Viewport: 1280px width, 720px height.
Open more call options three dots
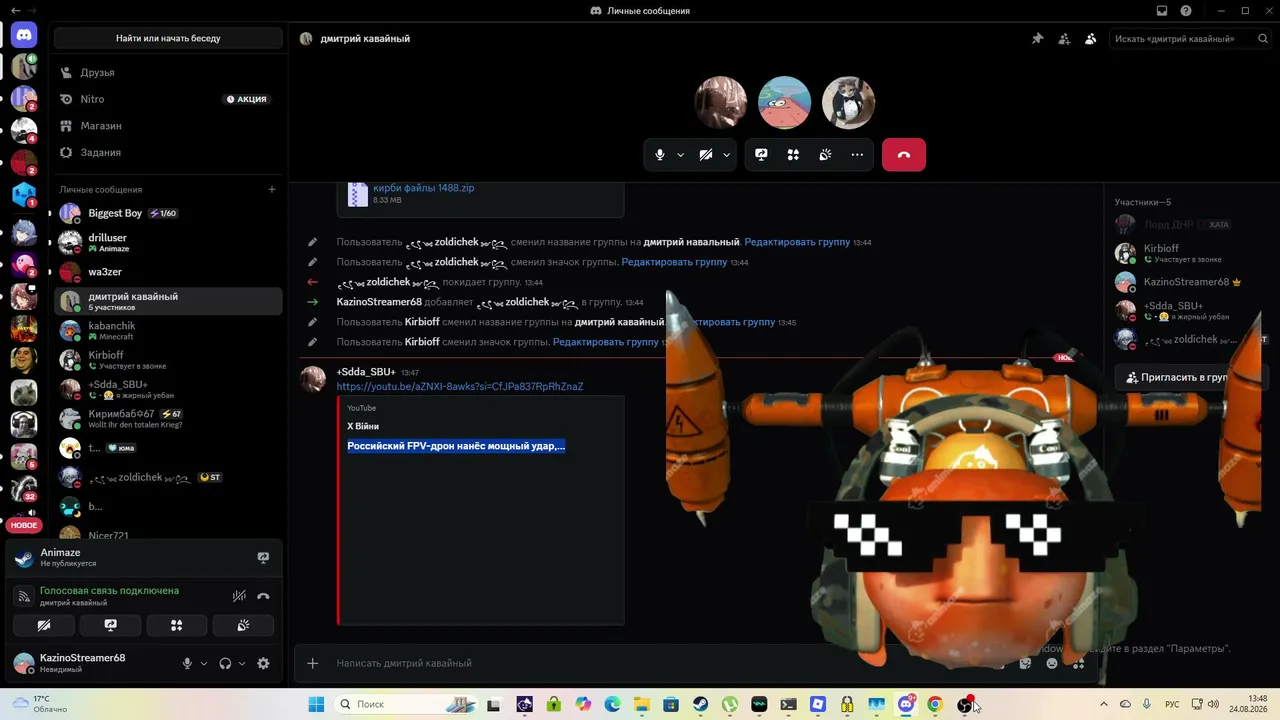coord(857,155)
